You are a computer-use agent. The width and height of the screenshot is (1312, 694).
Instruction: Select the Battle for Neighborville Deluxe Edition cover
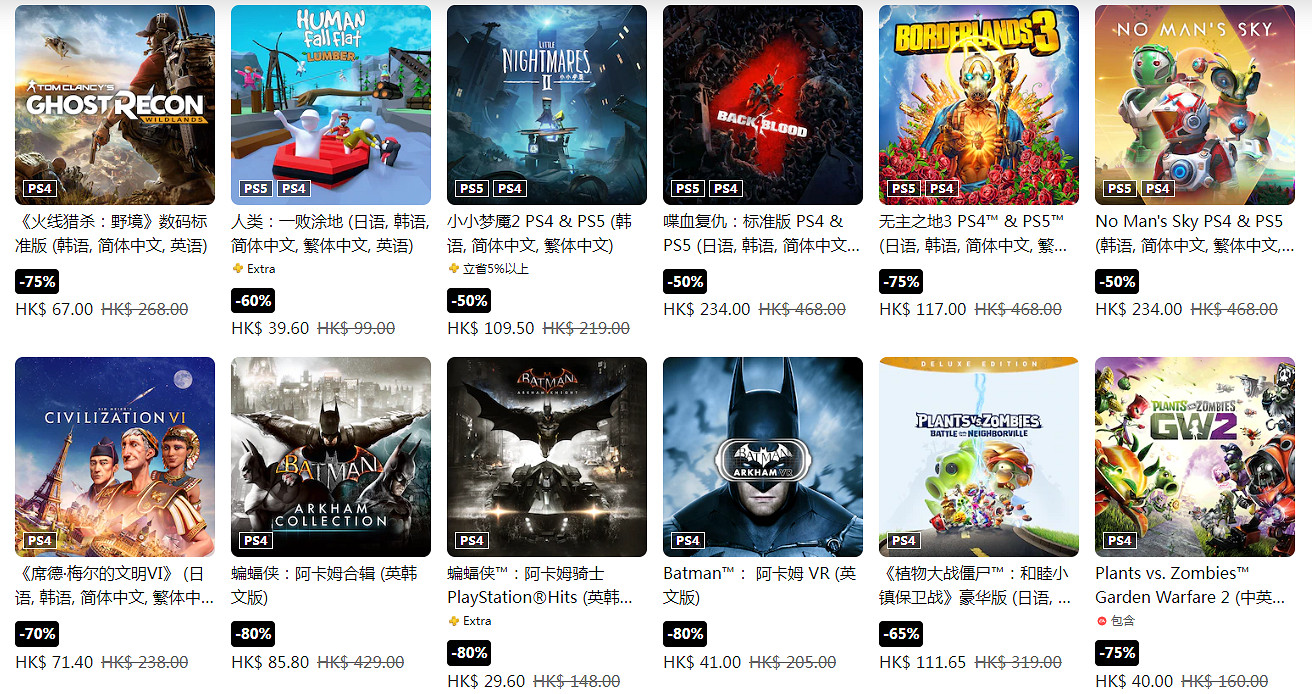tap(979, 457)
